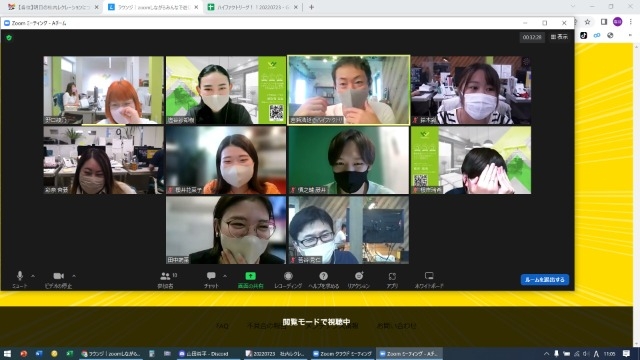Open the purple Chrome profile avatar
Image resolution: width=640 pixels, height=360 pixels.
pyautogui.click(x=618, y=22)
